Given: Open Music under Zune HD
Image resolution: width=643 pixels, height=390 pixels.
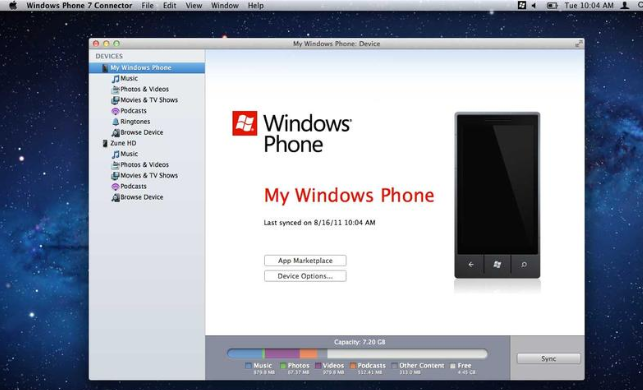Looking at the screenshot, I should 125,154.
